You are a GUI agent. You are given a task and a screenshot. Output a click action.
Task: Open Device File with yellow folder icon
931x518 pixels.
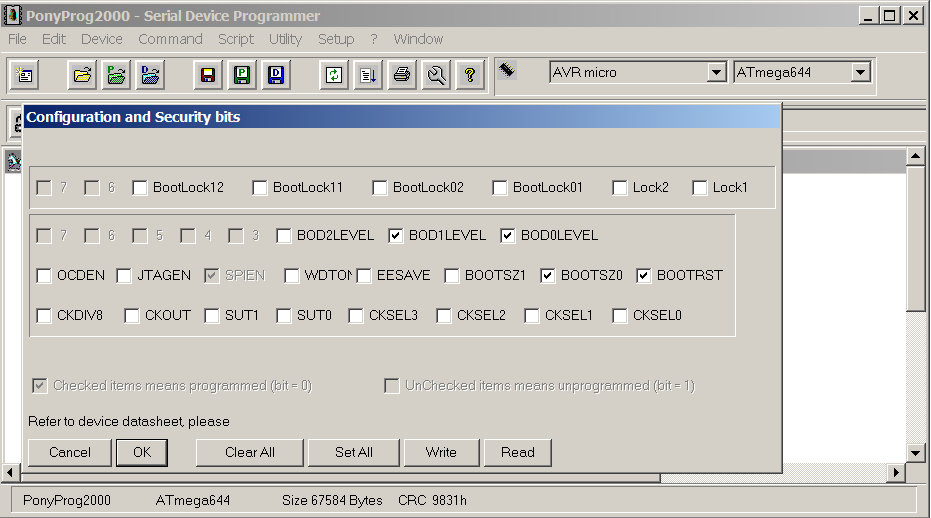point(82,75)
